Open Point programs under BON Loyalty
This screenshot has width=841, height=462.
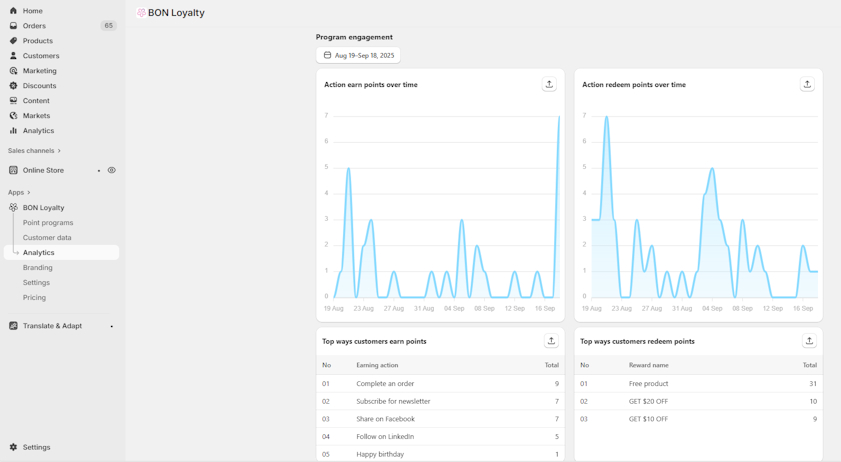pyautogui.click(x=48, y=223)
